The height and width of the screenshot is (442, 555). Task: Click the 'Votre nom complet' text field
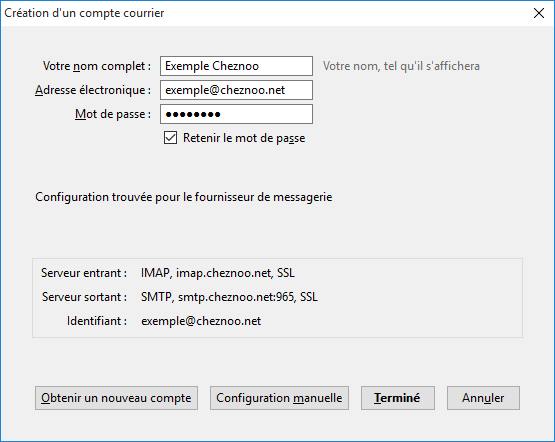[236, 66]
